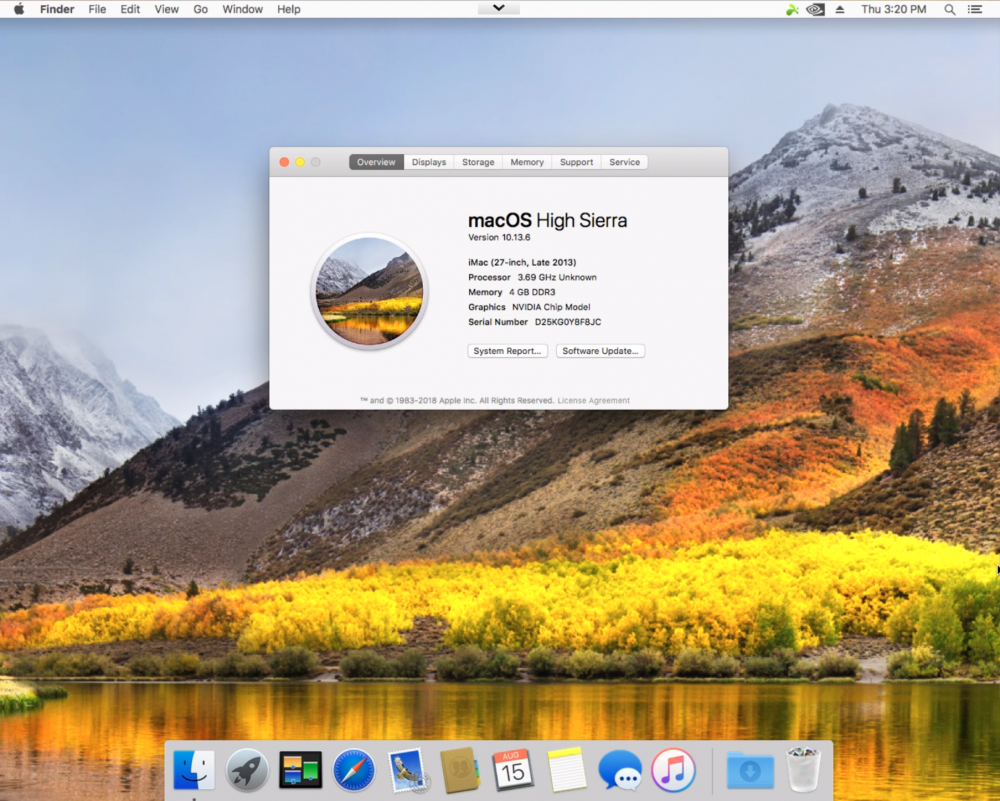The height and width of the screenshot is (801, 1000).
Task: Click the Thu 3:20 PM clock
Action: click(893, 10)
